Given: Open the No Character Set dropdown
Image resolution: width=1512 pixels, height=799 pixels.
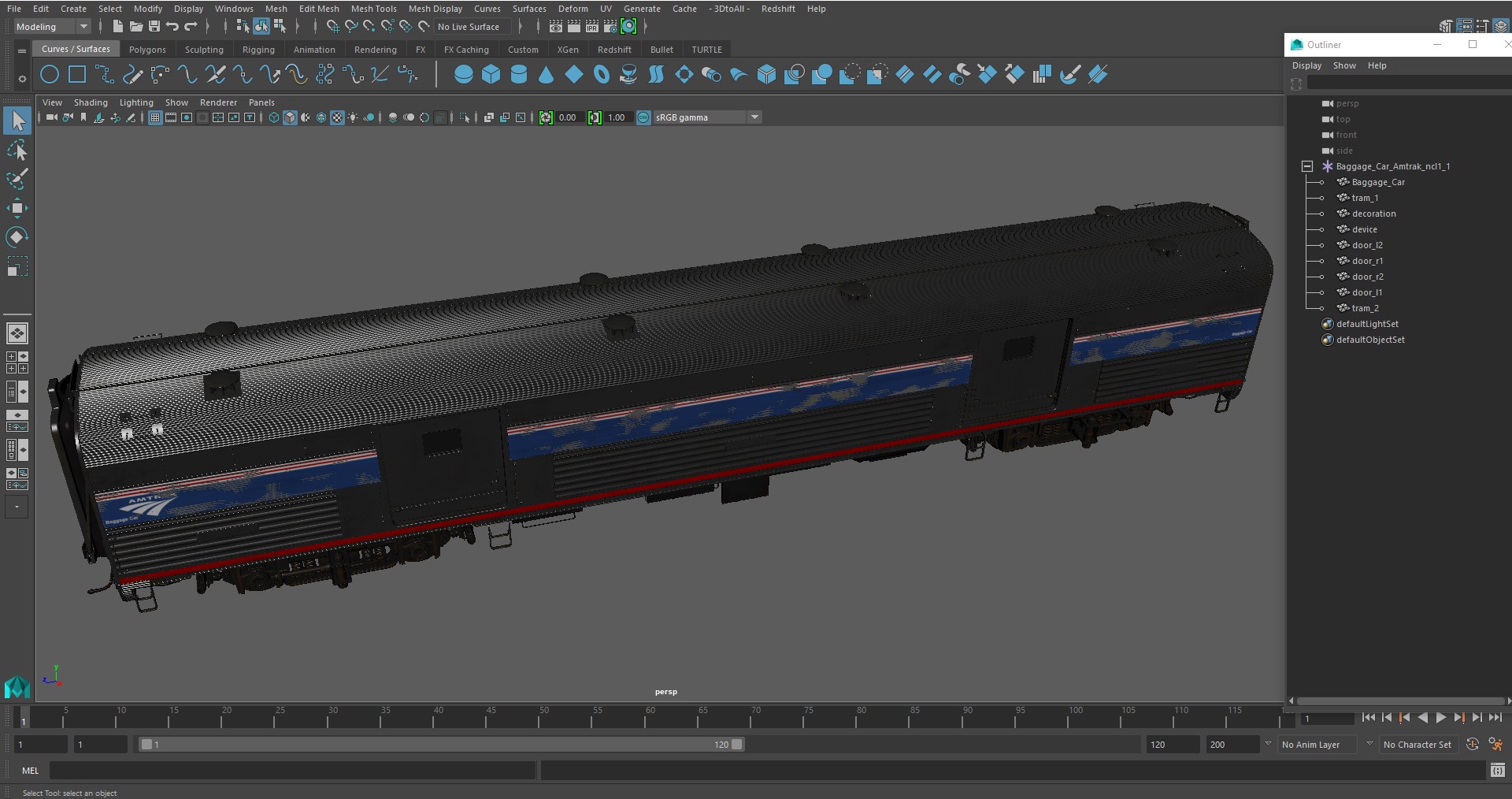Looking at the screenshot, I should tap(1420, 744).
